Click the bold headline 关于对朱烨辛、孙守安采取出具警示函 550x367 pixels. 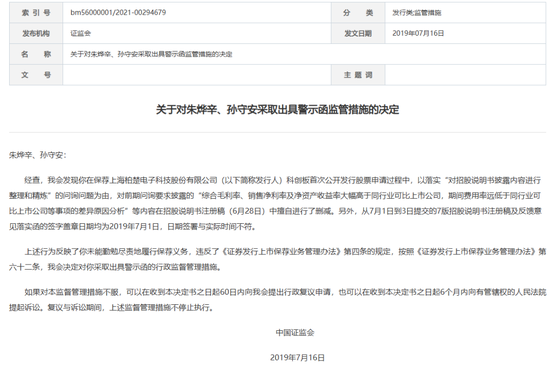(x=277, y=110)
